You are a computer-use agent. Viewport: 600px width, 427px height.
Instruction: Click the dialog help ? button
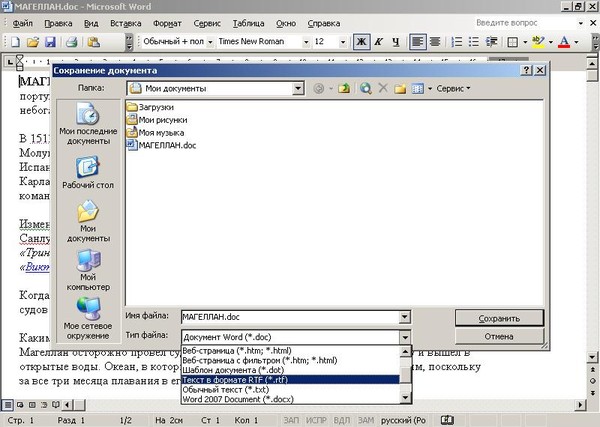[527, 70]
